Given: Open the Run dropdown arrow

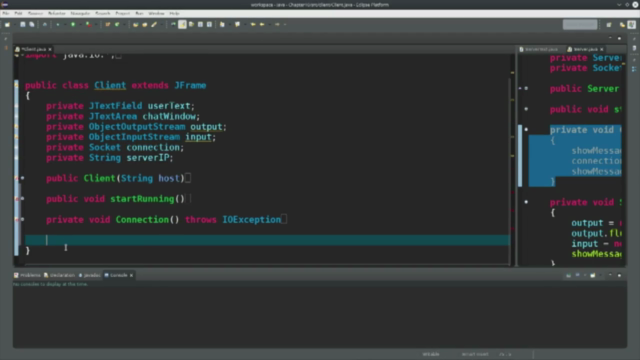Looking at the screenshot, I should pos(80,24).
